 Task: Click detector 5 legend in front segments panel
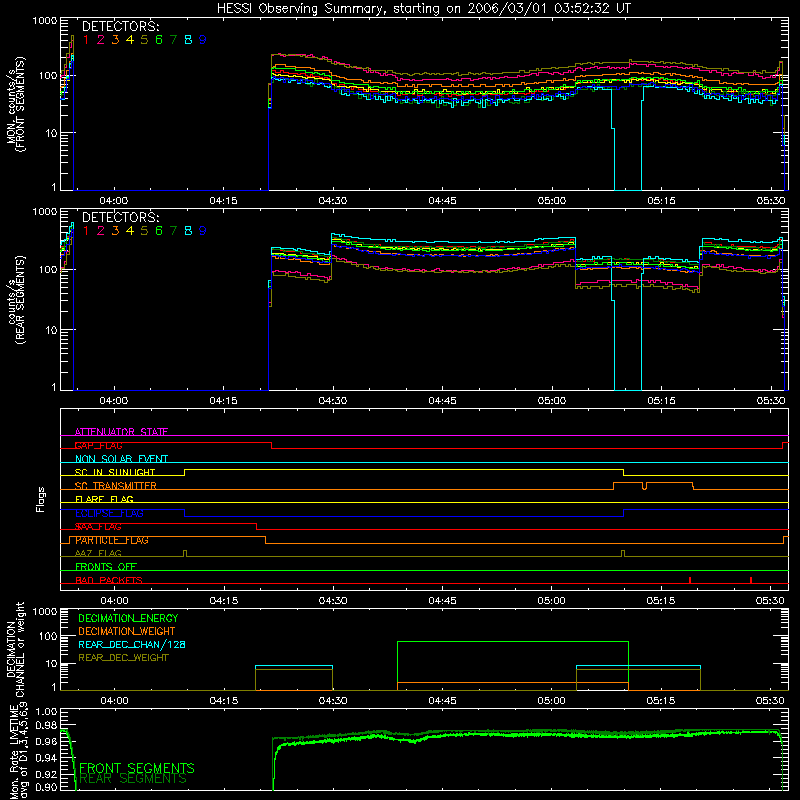point(144,40)
